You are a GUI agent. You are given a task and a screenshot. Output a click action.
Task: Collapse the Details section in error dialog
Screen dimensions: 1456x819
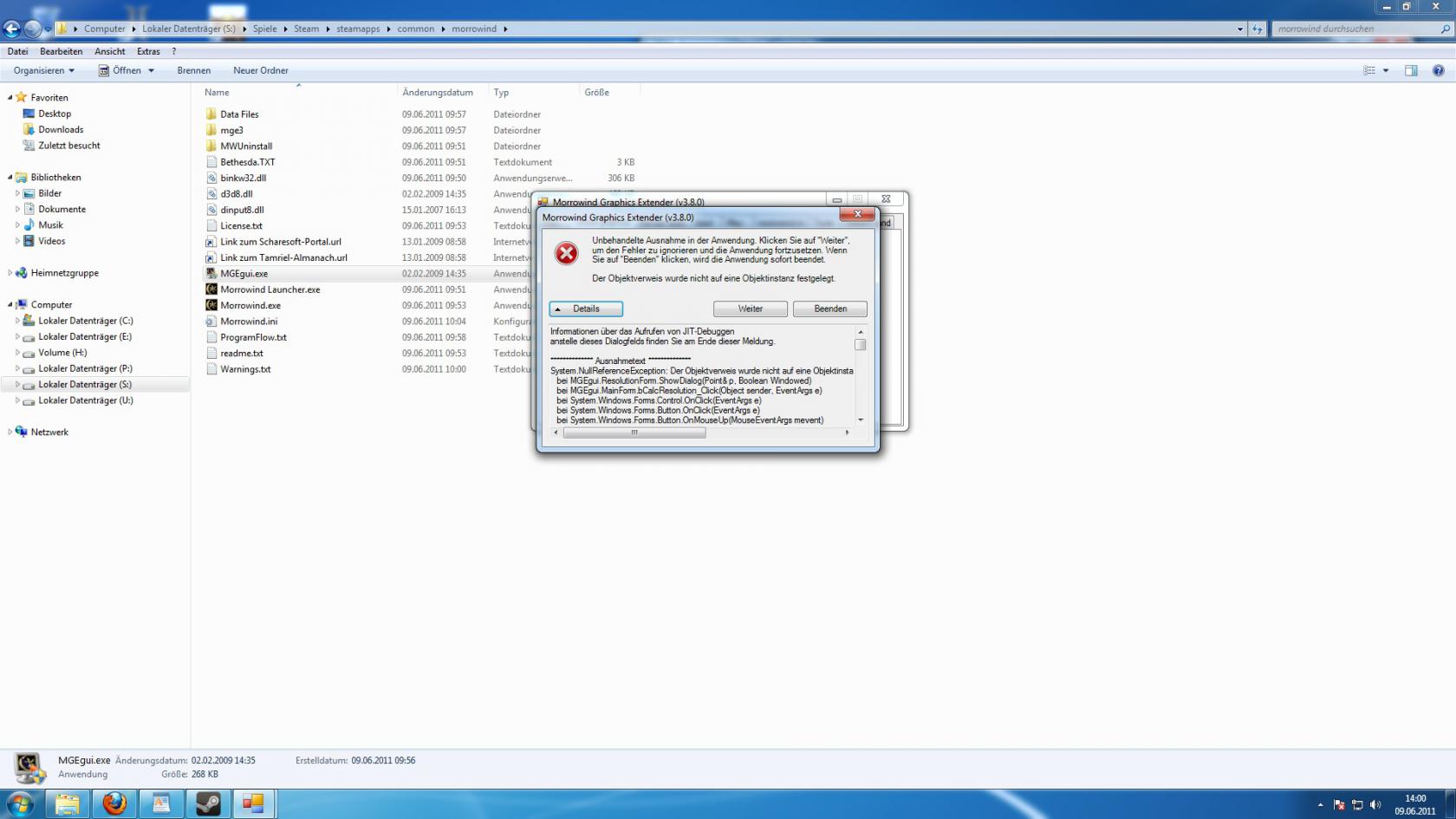tap(586, 309)
